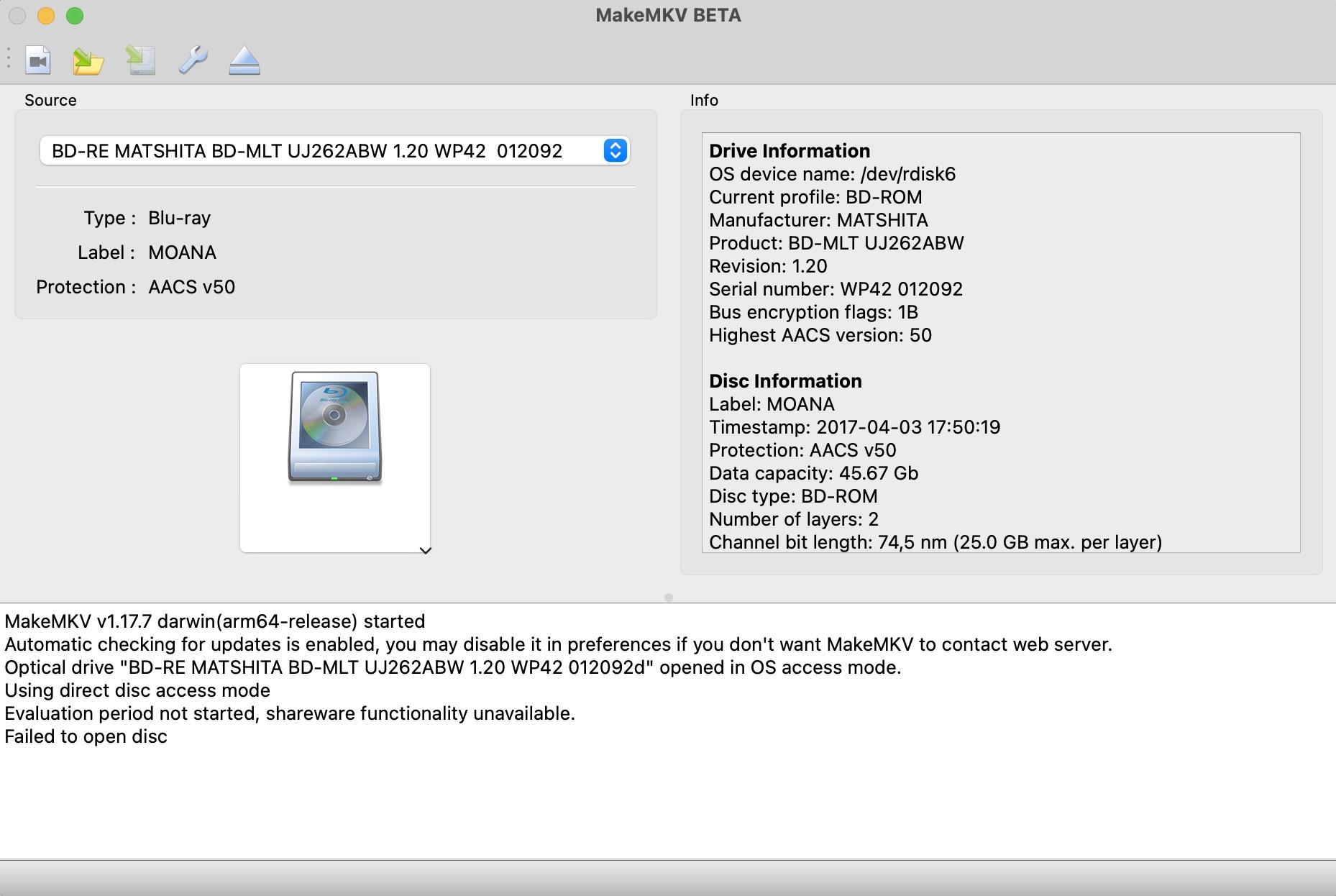Click the open disc folder icon
1336x896 pixels.
pyautogui.click(x=88, y=60)
